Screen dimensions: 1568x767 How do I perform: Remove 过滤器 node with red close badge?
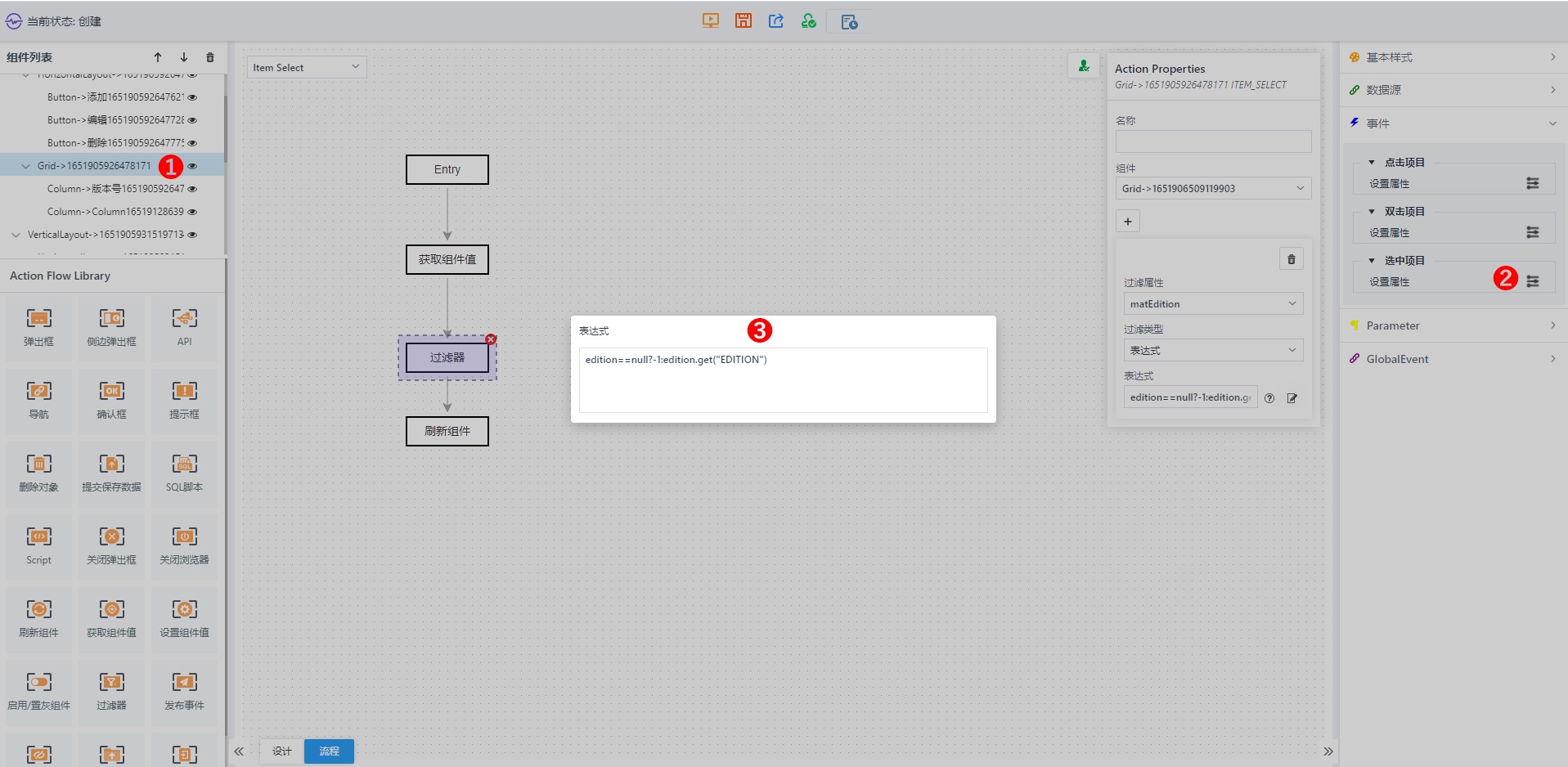click(x=491, y=339)
